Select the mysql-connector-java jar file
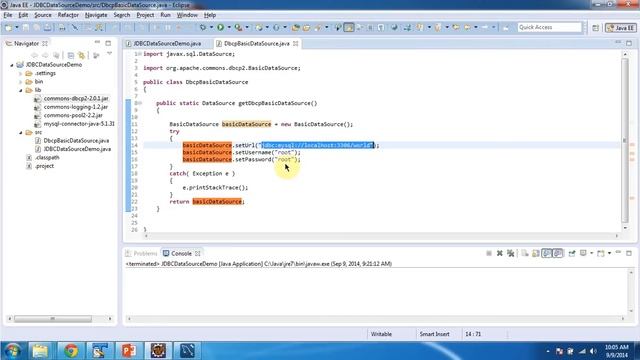 (x=79, y=124)
